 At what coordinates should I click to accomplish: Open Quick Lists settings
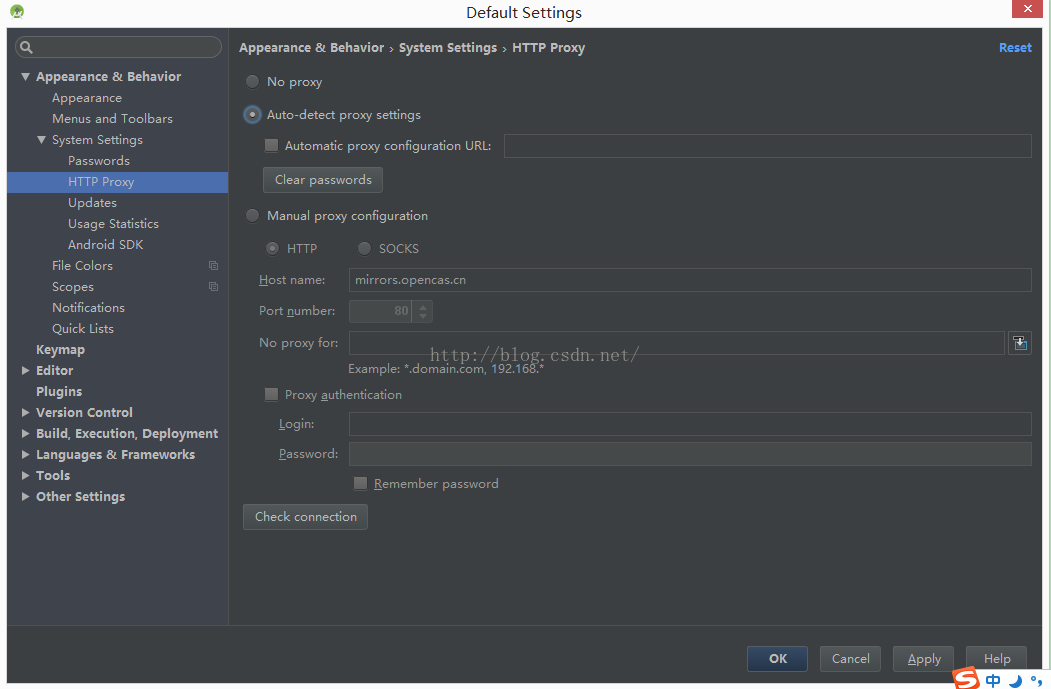(x=82, y=328)
